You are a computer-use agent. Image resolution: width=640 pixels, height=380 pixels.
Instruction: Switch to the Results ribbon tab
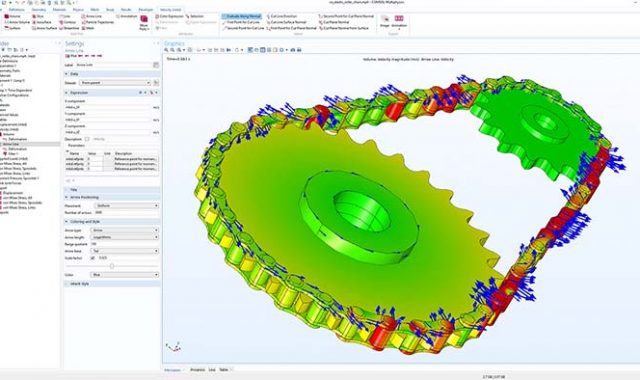126,9
